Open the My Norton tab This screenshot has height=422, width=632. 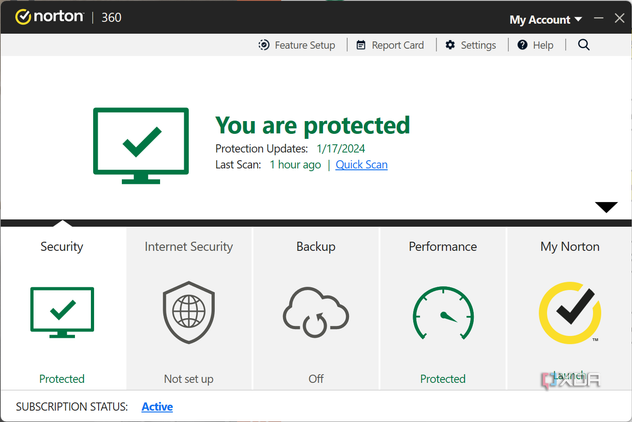[x=570, y=246]
